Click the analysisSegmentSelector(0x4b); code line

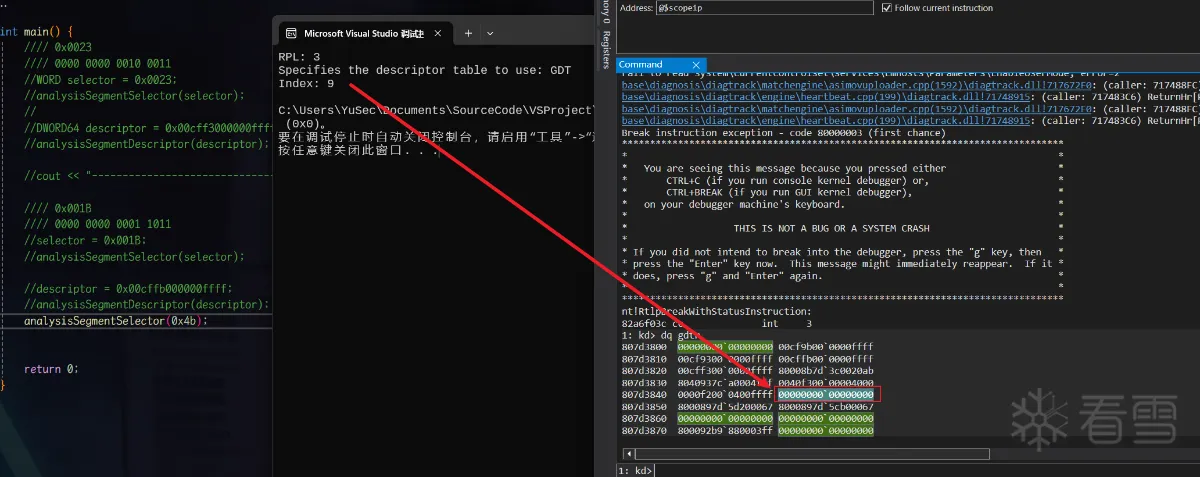[x=116, y=321]
